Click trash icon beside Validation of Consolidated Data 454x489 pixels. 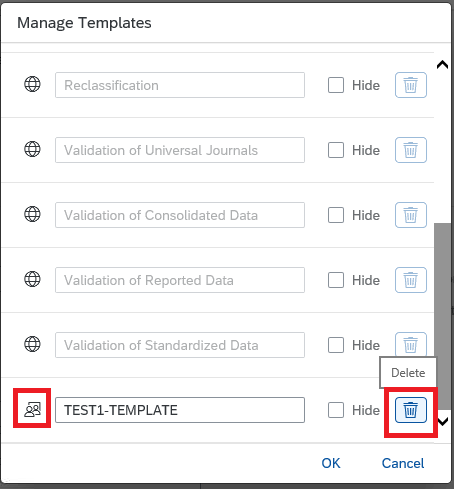coord(411,215)
